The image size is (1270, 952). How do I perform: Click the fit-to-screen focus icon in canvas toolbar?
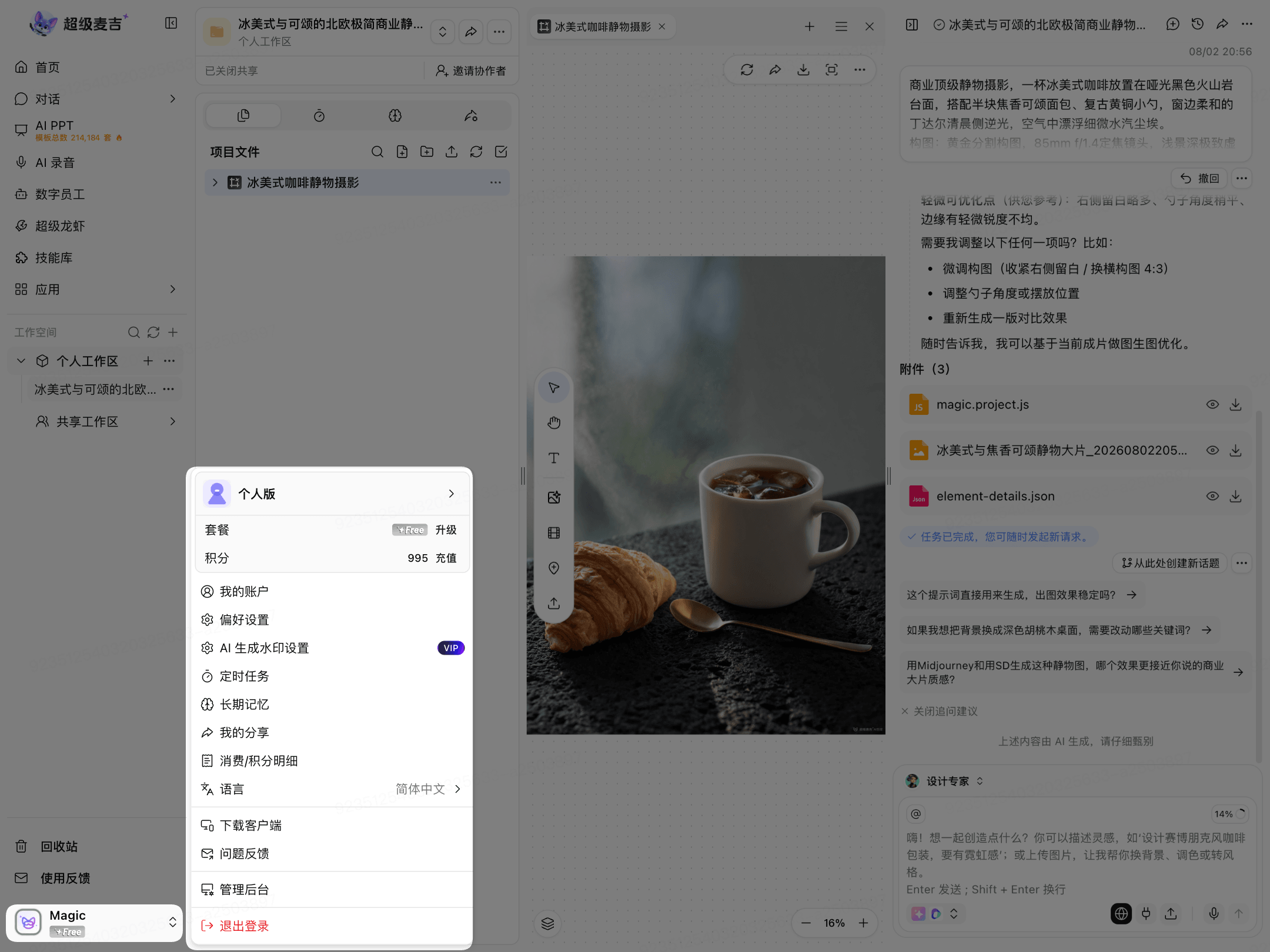tap(831, 70)
